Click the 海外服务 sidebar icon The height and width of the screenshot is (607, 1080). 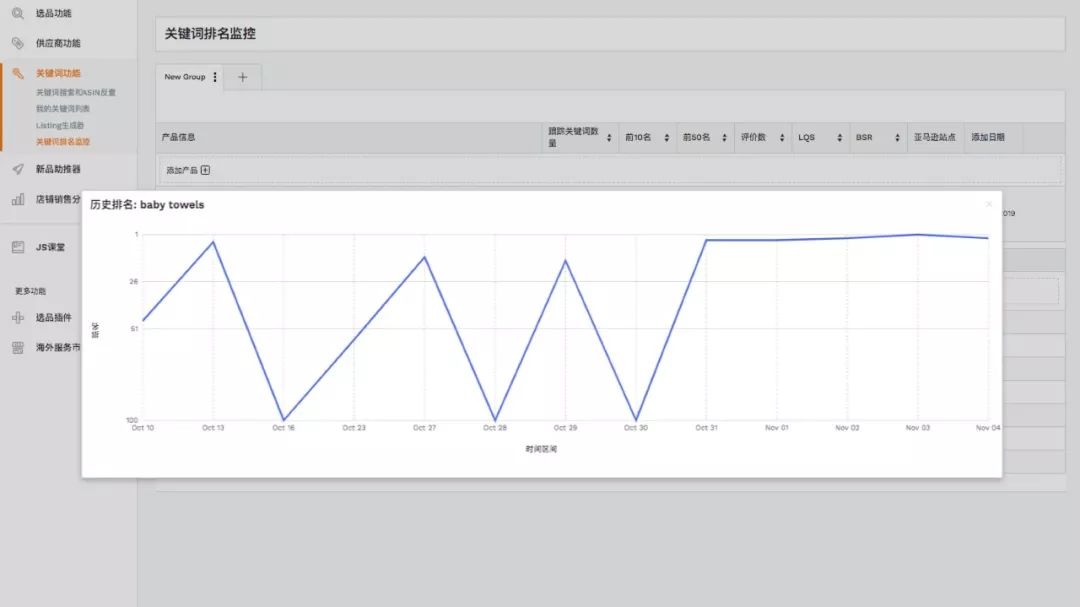click(17, 348)
